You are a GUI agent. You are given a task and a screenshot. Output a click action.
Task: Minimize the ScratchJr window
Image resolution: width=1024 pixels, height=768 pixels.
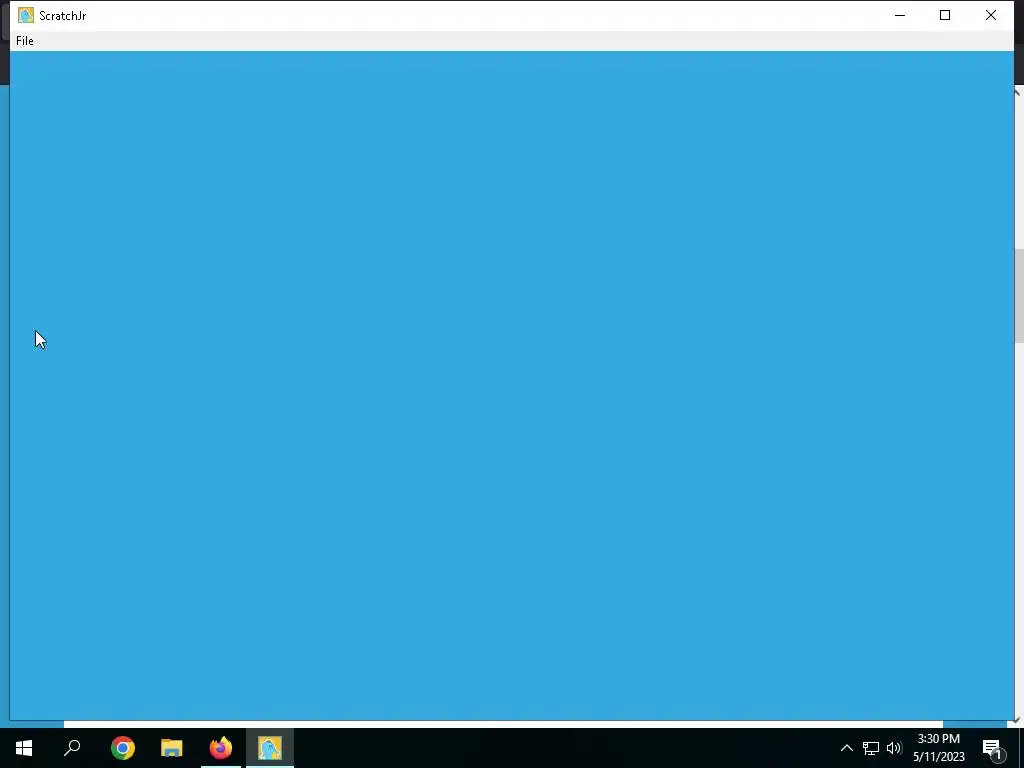pyautogui.click(x=900, y=15)
